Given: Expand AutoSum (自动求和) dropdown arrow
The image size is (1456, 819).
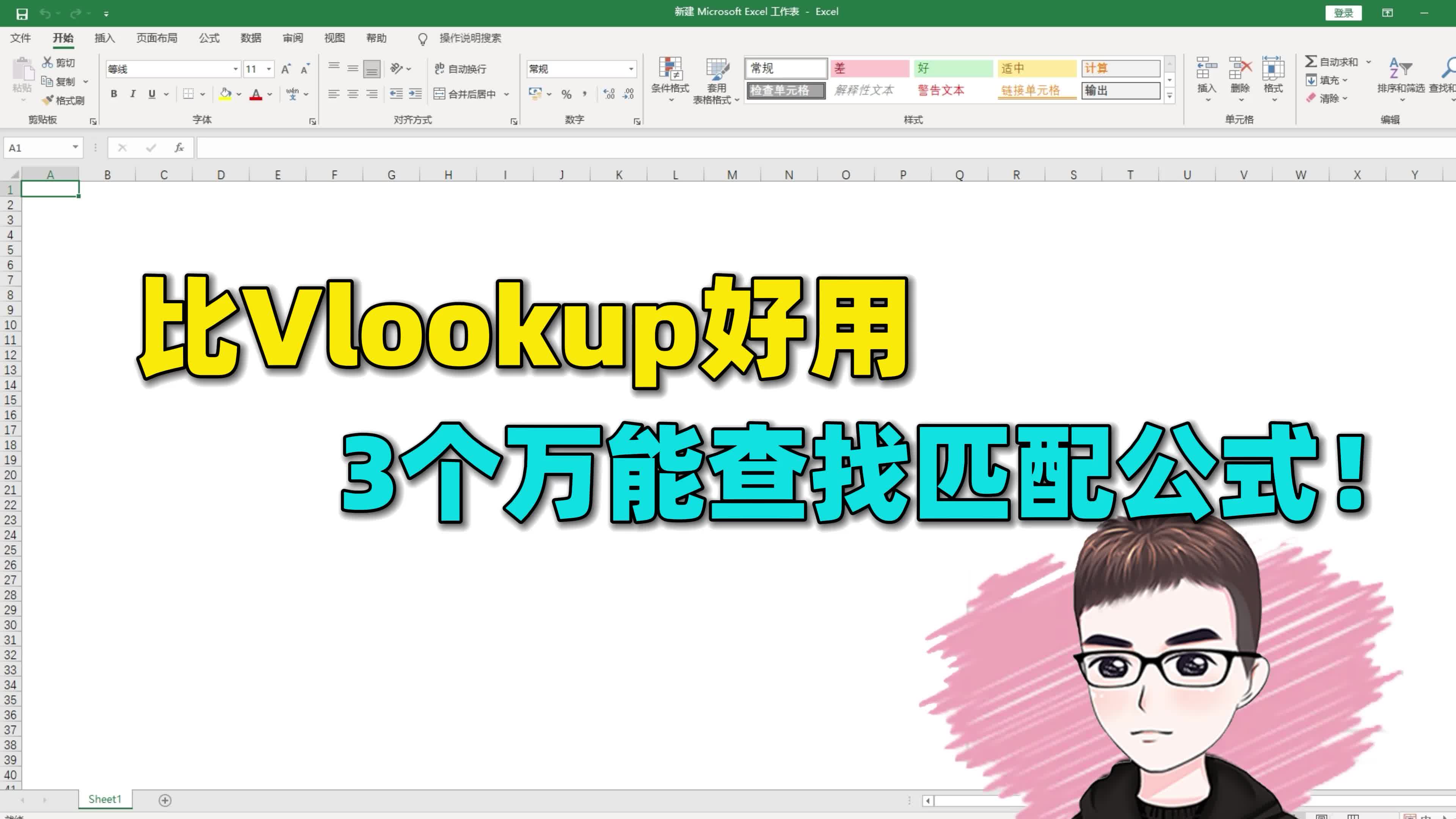Looking at the screenshot, I should (x=1368, y=61).
